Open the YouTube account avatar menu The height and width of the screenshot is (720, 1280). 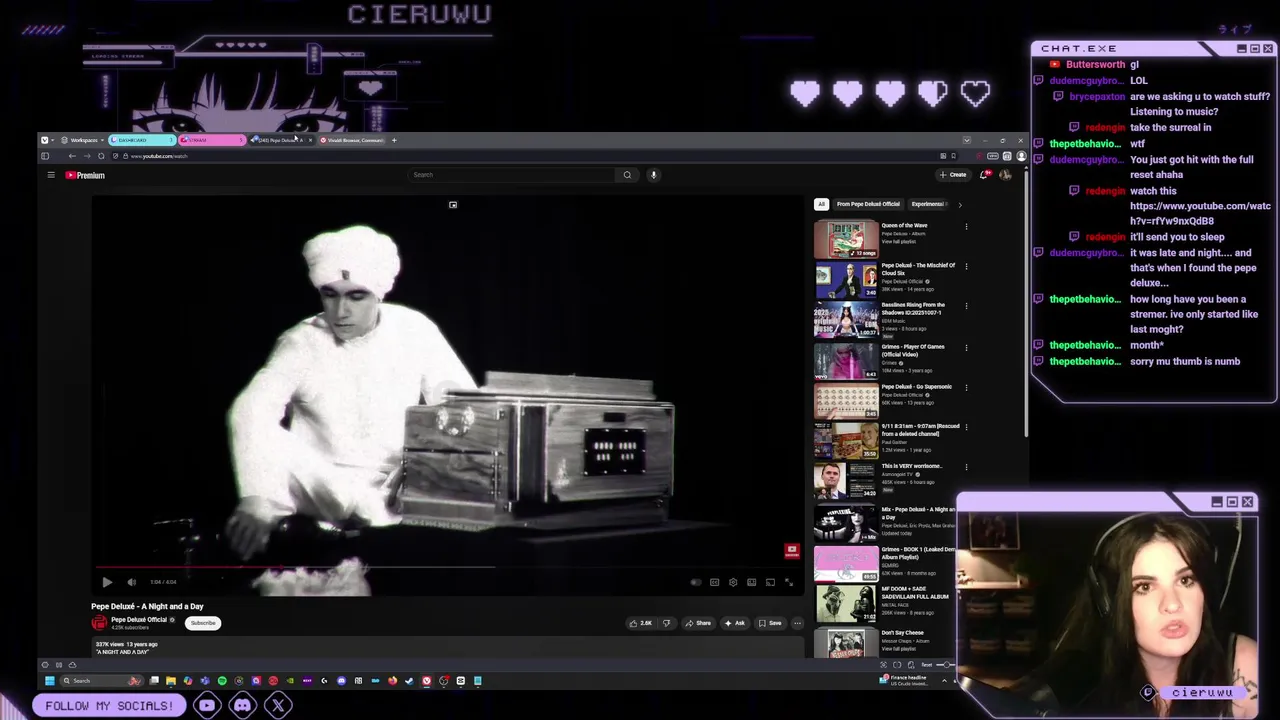point(1005,175)
